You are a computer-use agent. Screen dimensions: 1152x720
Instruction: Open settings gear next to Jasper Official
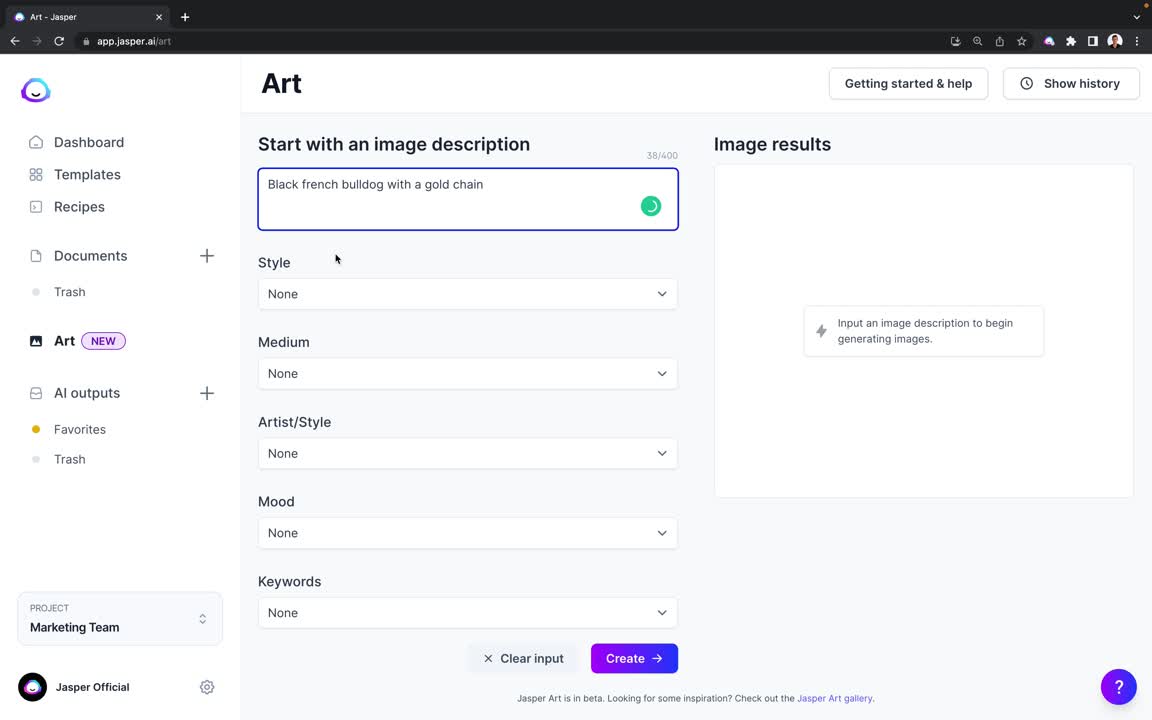tap(207, 687)
